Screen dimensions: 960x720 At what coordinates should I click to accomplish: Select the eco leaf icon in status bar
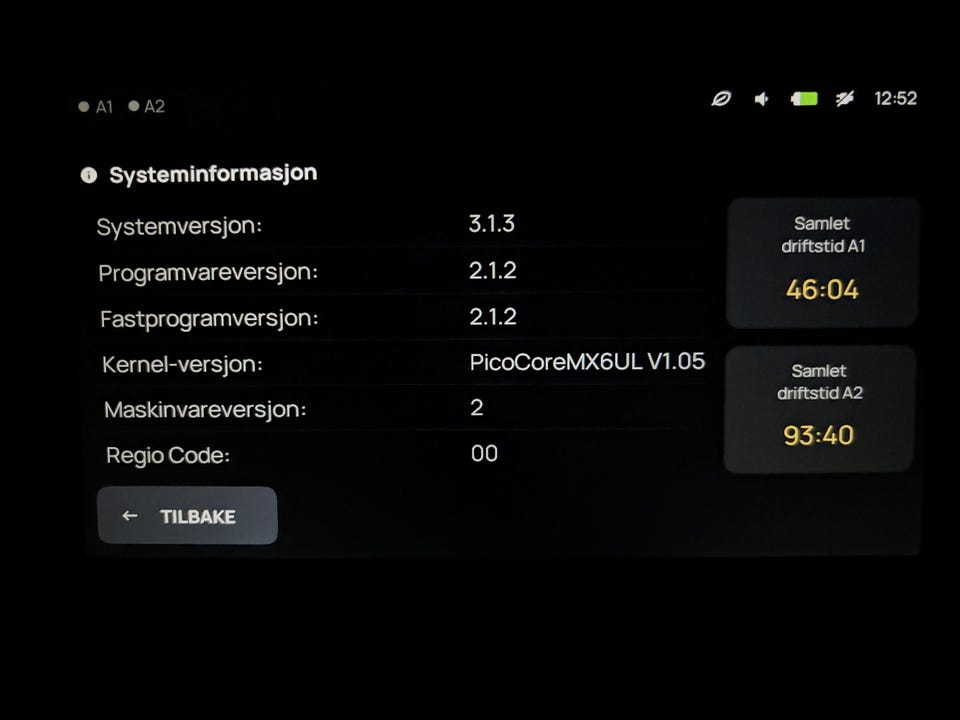721,99
